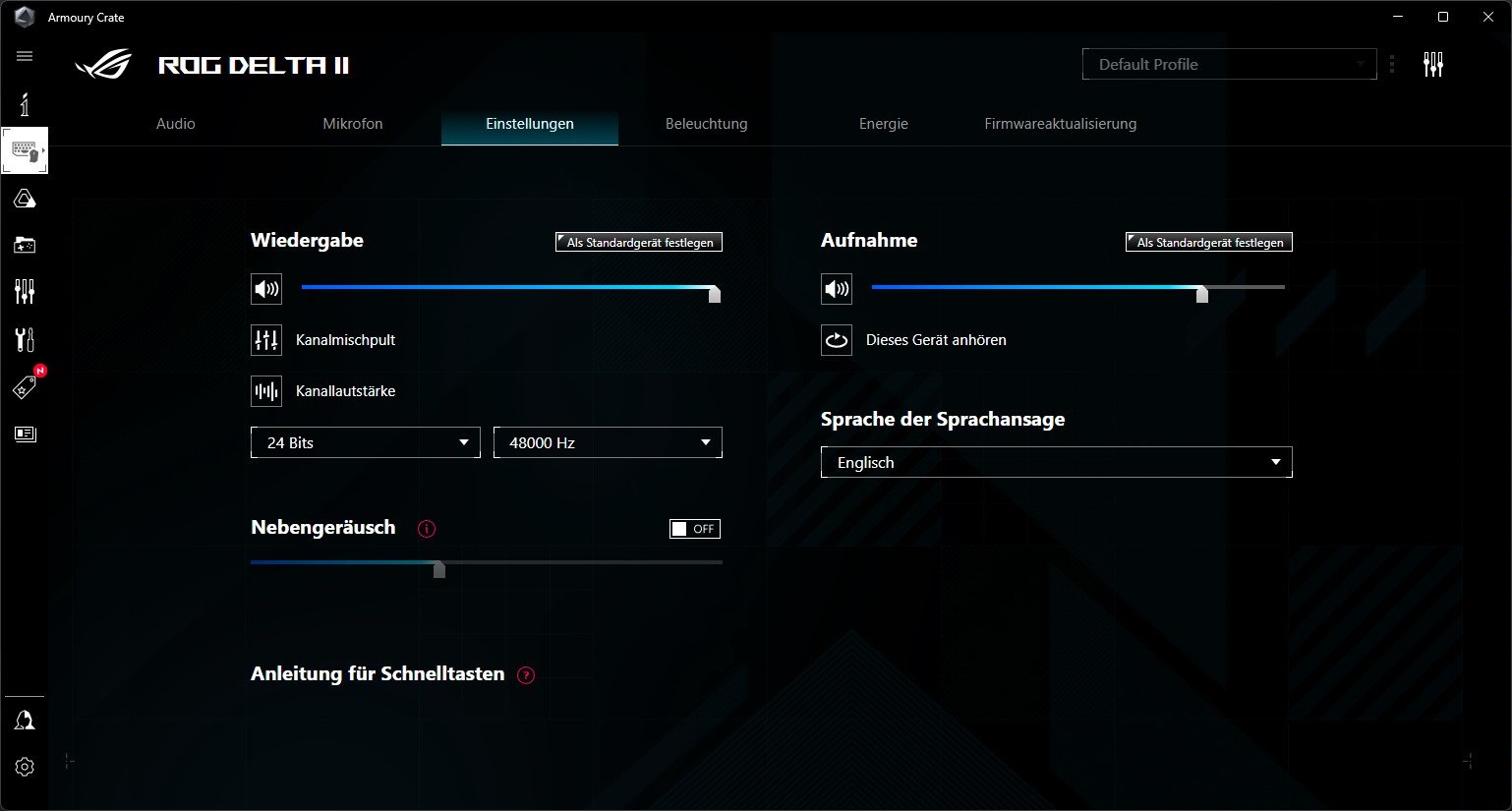Open the Beleuchtung tab
The width and height of the screenshot is (1512, 811).
(x=706, y=124)
